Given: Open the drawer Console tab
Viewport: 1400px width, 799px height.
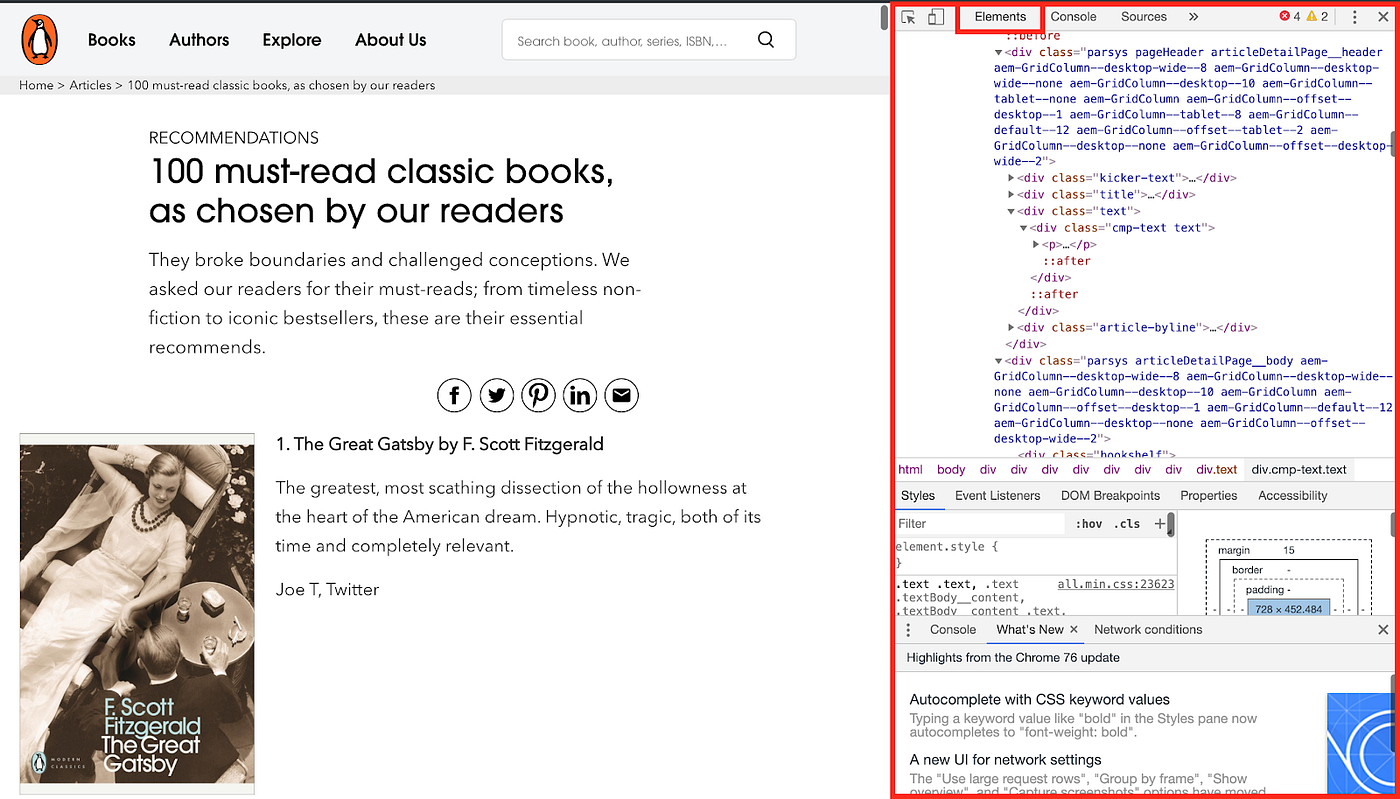Looking at the screenshot, I should click(x=953, y=630).
